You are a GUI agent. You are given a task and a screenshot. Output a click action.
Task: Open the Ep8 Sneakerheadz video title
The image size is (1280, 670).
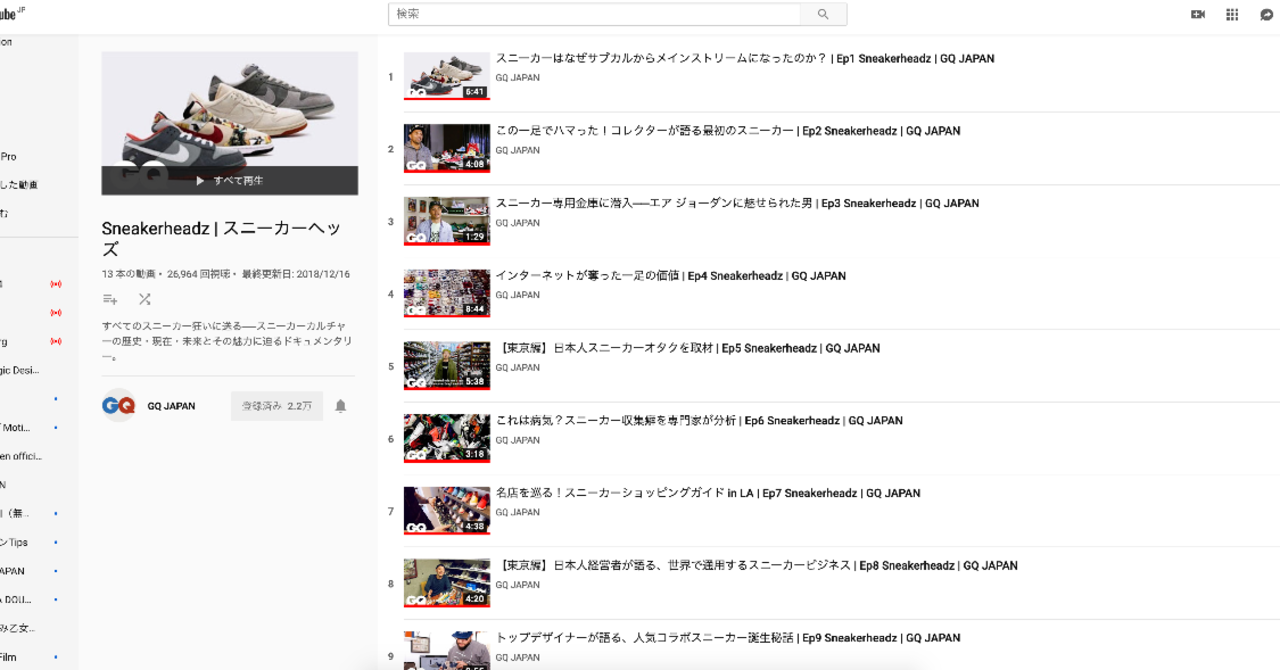tap(757, 566)
